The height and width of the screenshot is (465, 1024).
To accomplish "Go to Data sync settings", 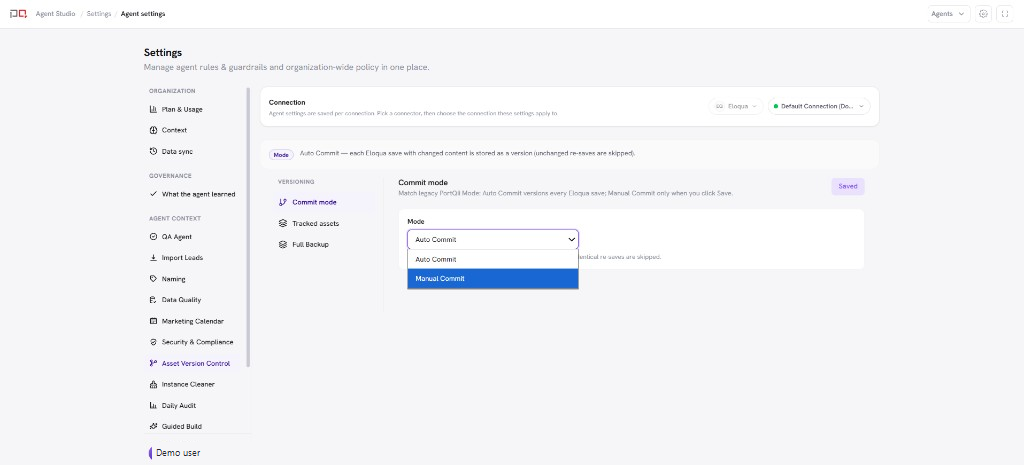I will (x=195, y=151).
